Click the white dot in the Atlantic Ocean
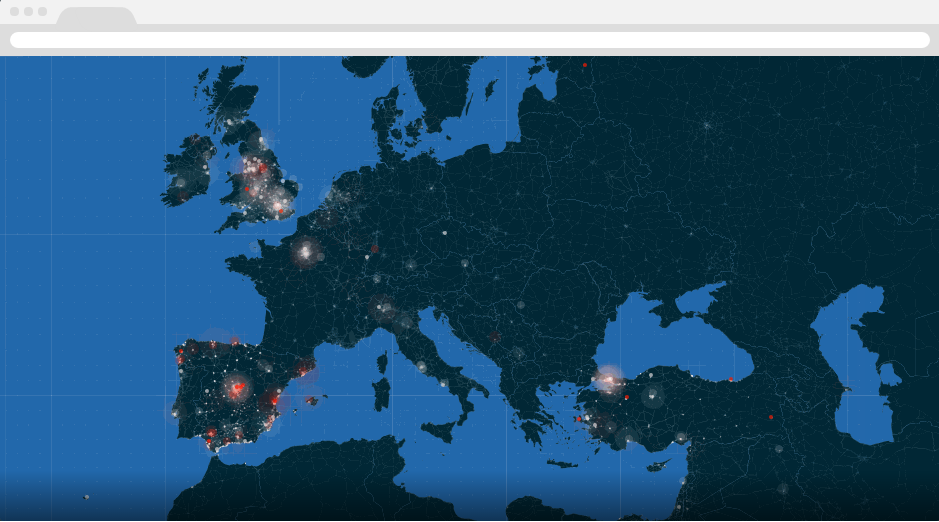 pos(86,497)
